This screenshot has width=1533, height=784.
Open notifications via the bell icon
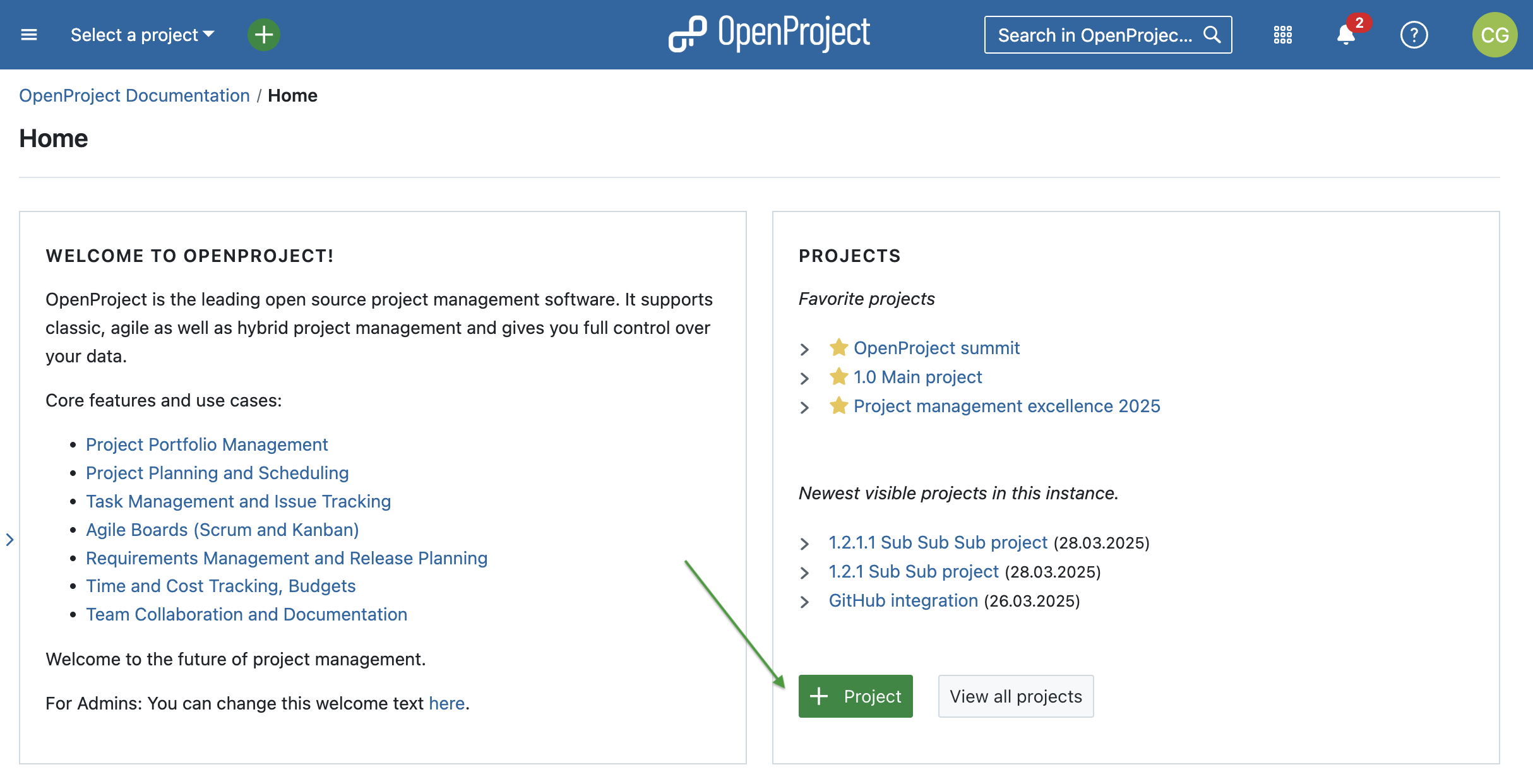1345,36
